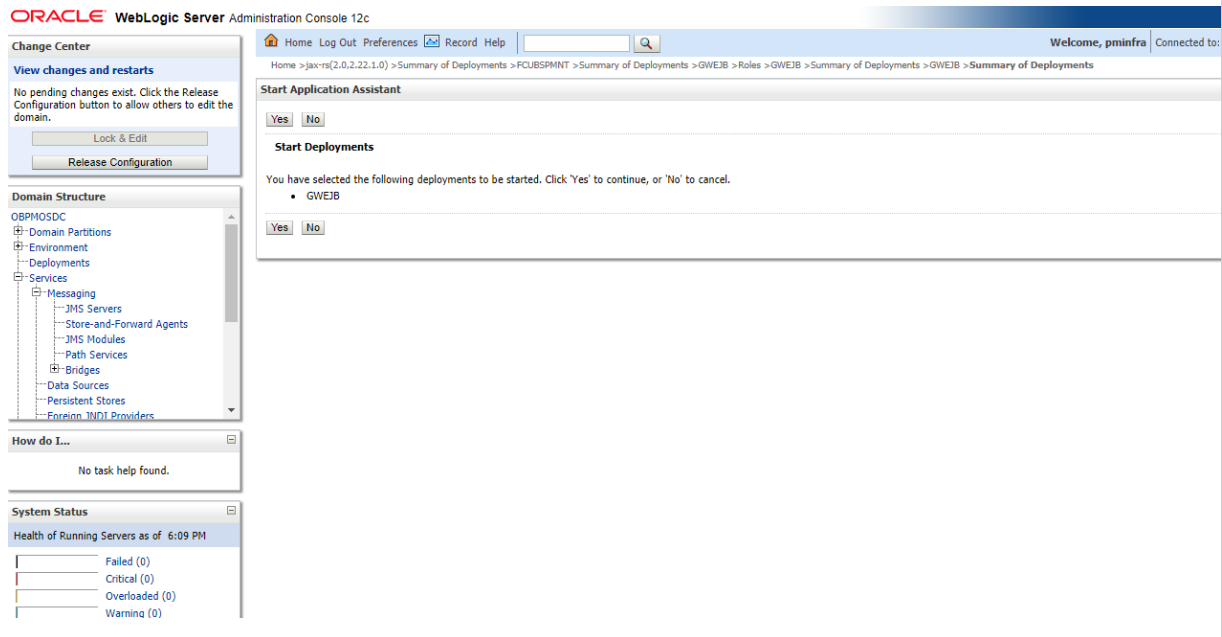This screenshot has width=1222, height=637.
Task: Focus the console search input field
Action: [x=577, y=43]
